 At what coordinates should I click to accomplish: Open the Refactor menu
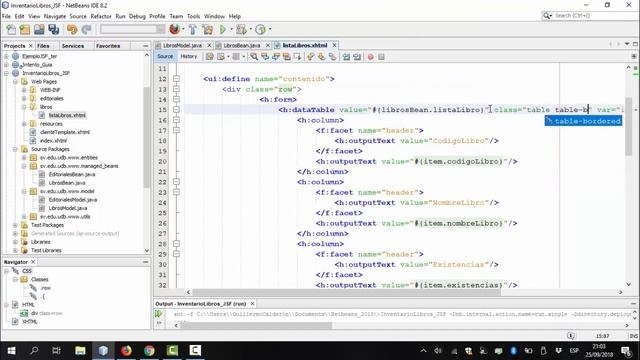click(101, 16)
